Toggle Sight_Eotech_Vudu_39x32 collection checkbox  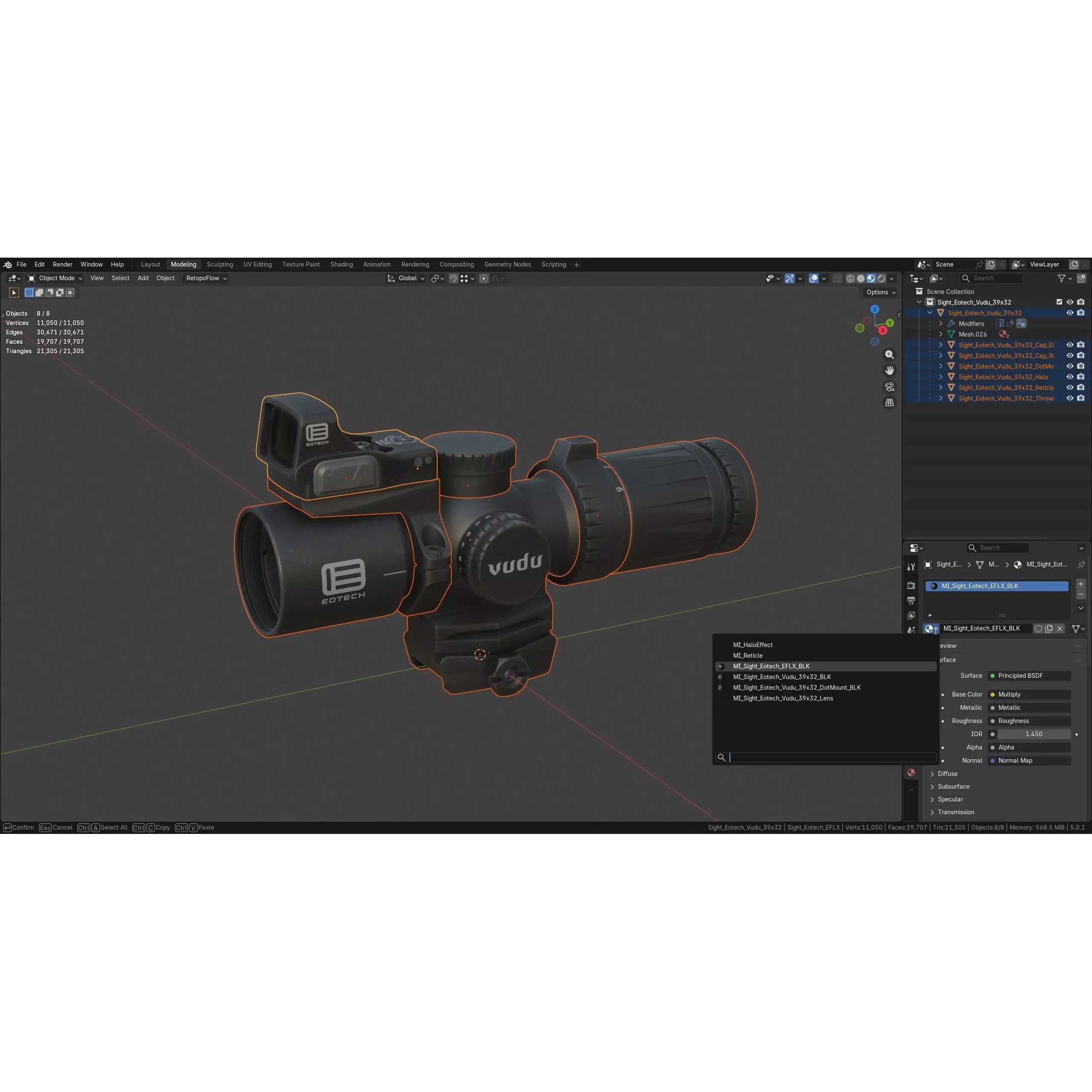click(1059, 302)
